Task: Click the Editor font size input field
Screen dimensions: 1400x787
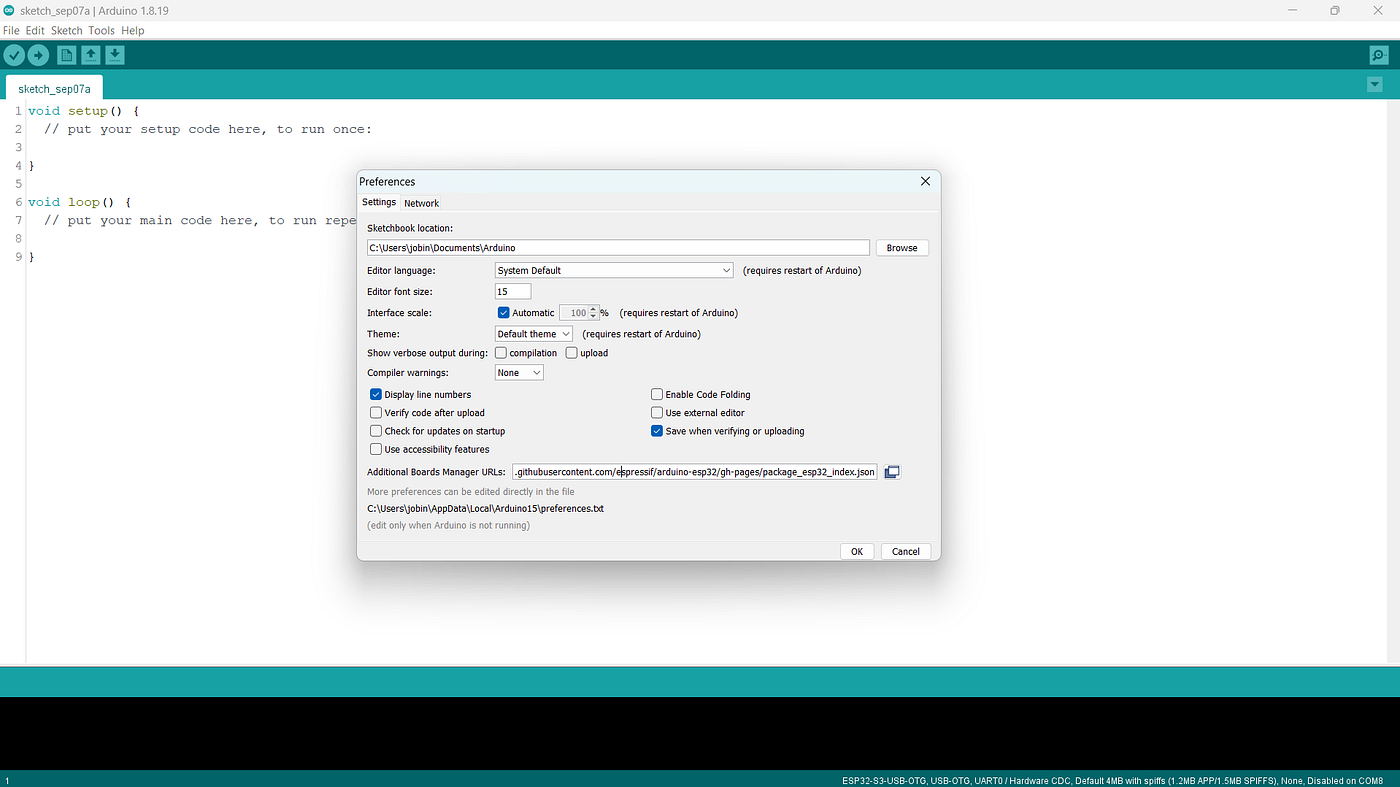Action: tap(512, 291)
